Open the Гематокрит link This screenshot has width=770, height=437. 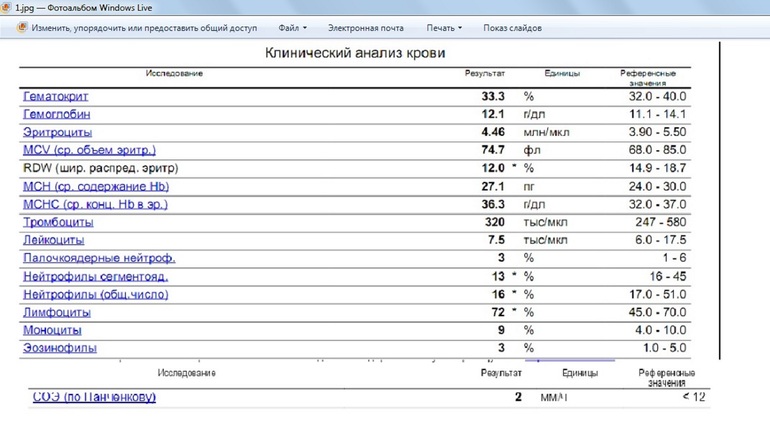pos(55,97)
